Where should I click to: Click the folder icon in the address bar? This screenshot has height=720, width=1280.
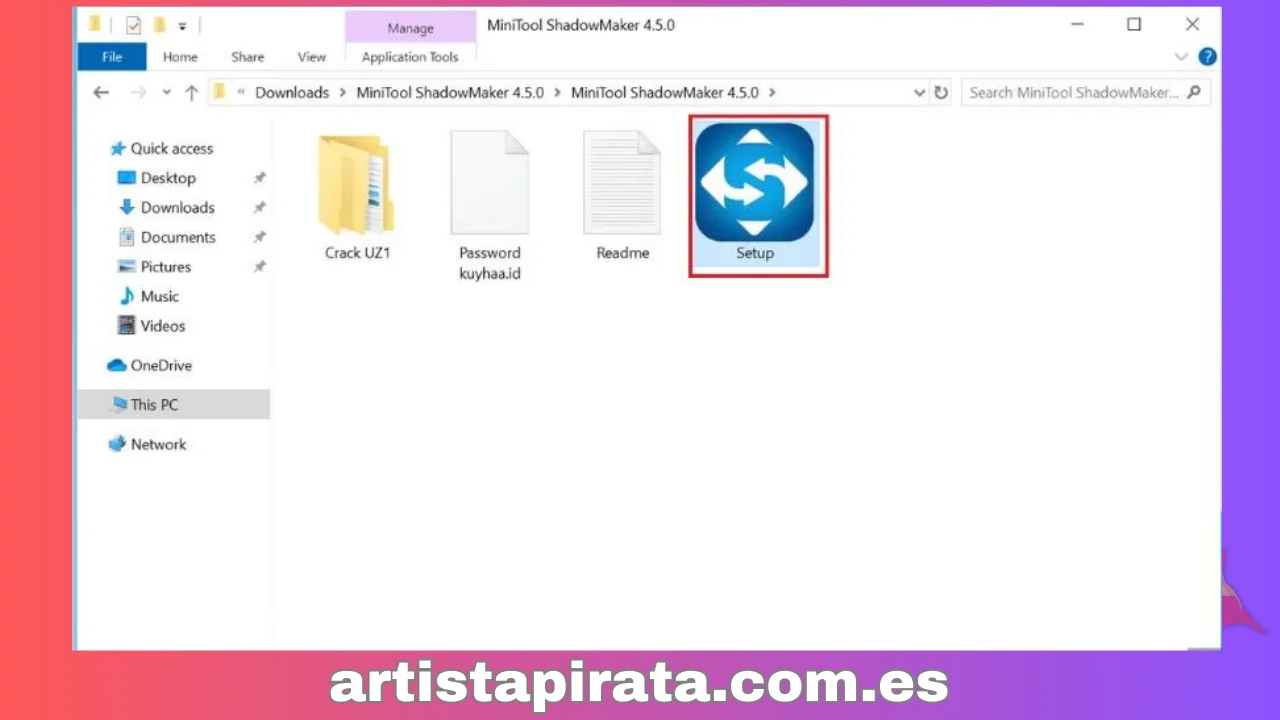[220, 92]
